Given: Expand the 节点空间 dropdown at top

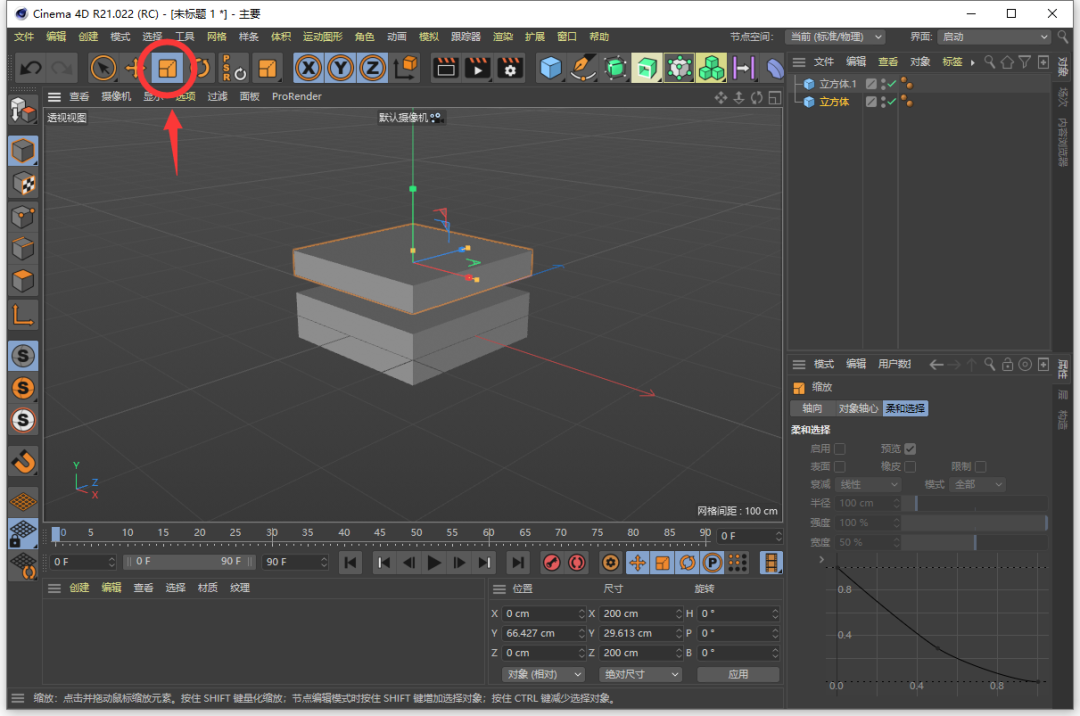Looking at the screenshot, I should point(835,37).
